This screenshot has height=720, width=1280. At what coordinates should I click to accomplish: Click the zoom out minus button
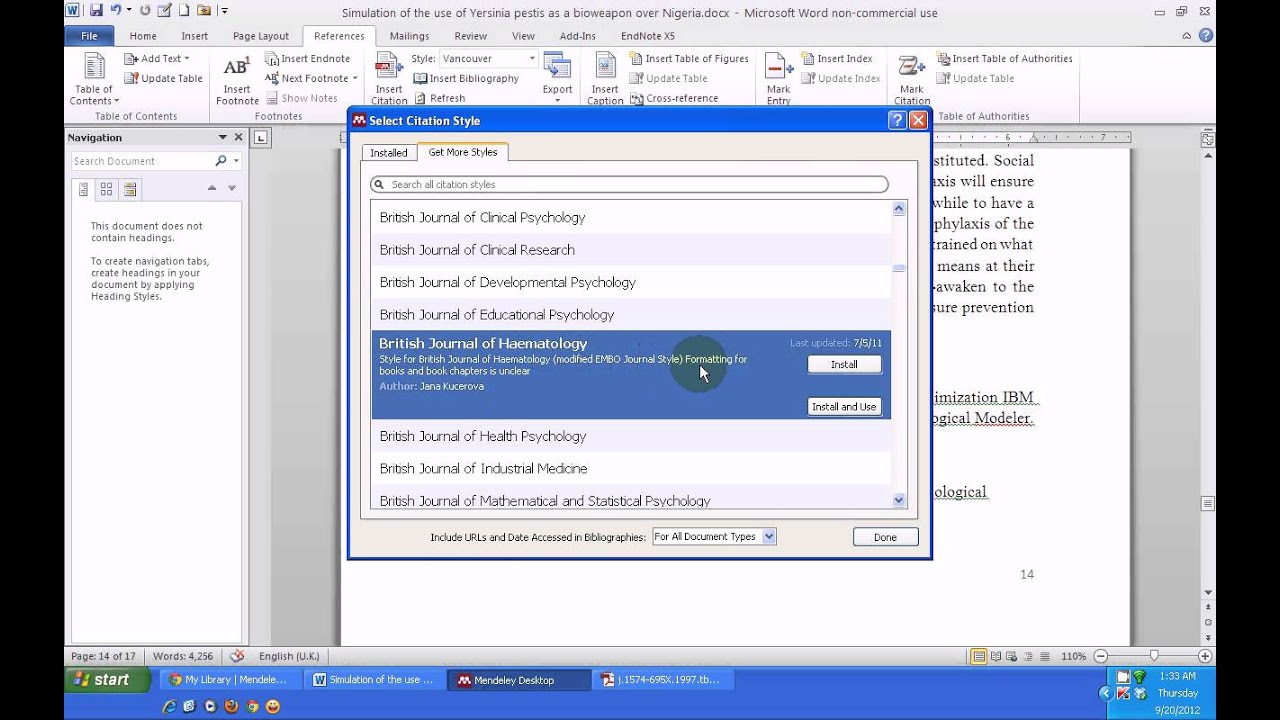(x=1100, y=657)
